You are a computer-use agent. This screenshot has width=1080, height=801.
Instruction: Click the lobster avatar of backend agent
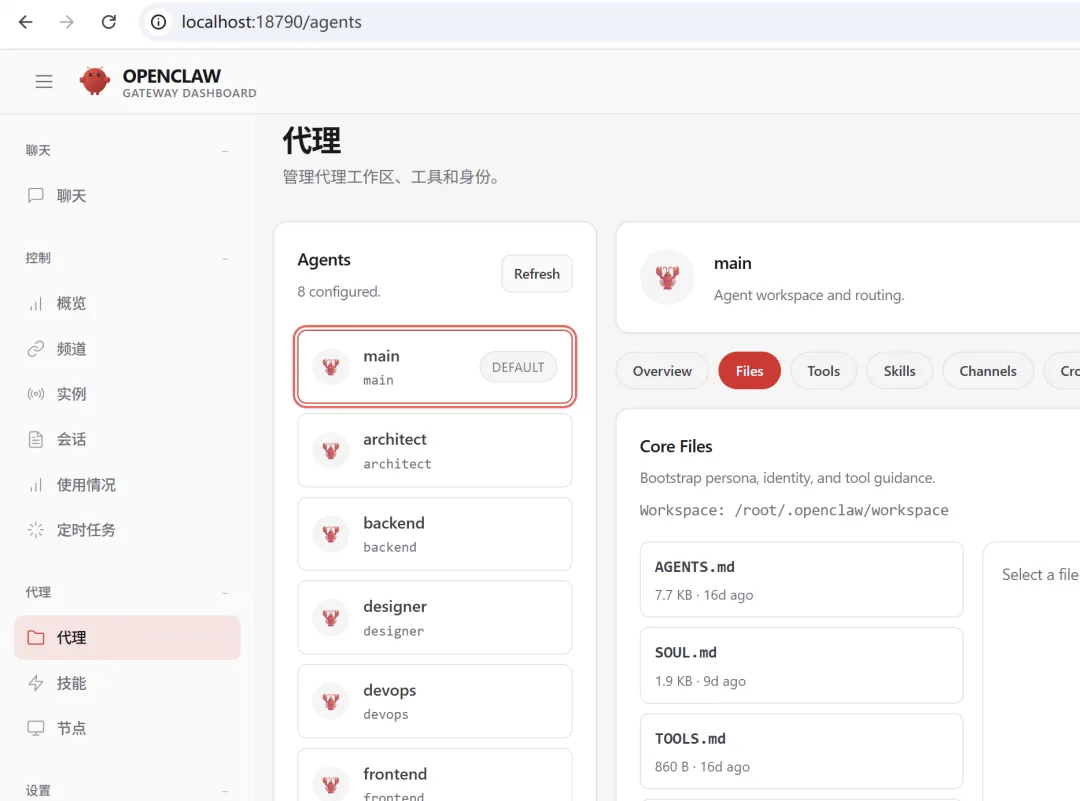pos(331,534)
